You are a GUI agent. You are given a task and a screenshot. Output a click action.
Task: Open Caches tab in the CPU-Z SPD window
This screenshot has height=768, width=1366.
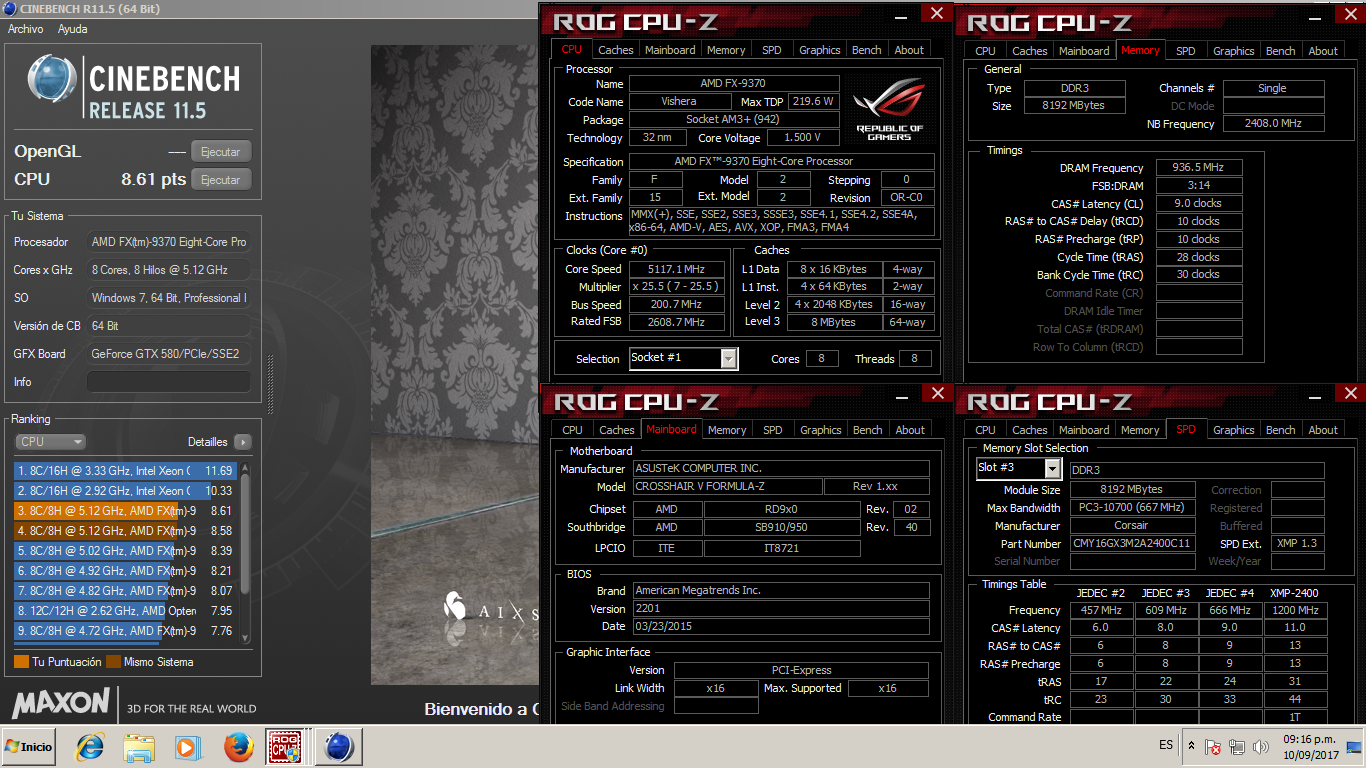[x=1029, y=430]
